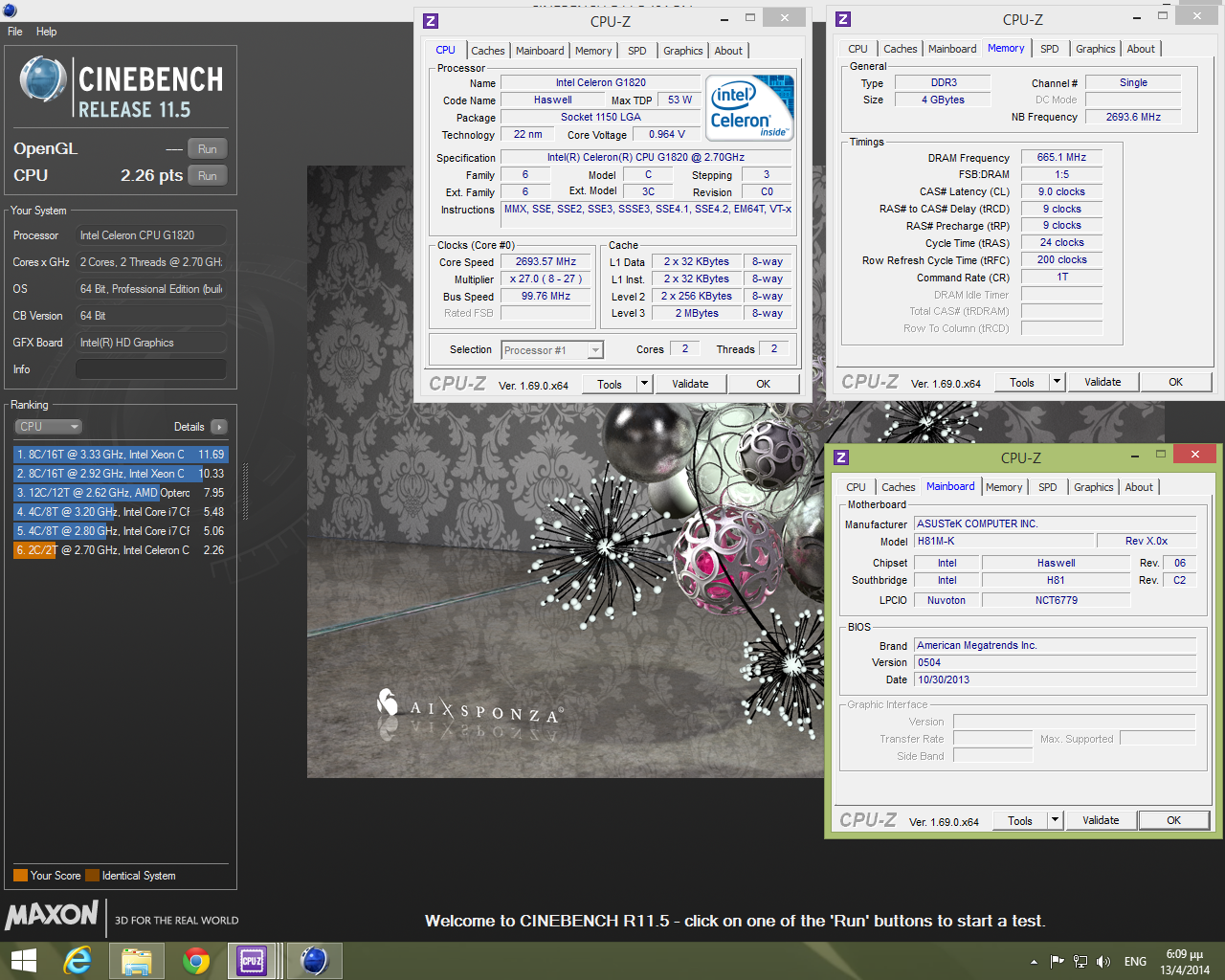Click Validate in CPU window
The image size is (1225, 980).
[x=690, y=384]
